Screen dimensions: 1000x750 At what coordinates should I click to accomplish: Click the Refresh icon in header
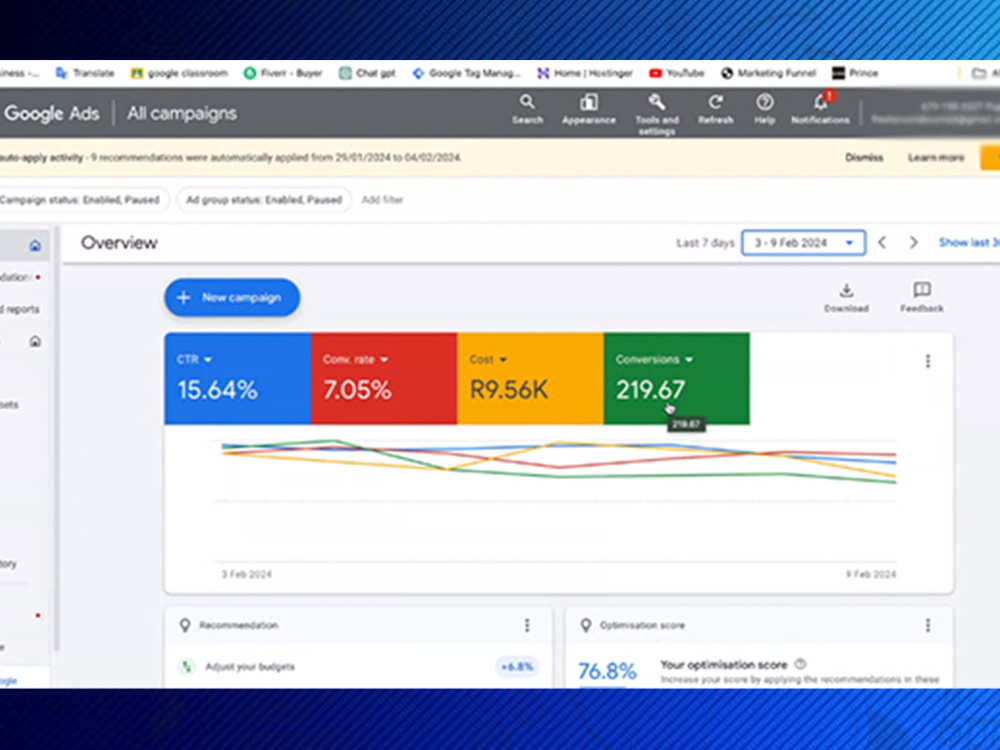coord(716,109)
